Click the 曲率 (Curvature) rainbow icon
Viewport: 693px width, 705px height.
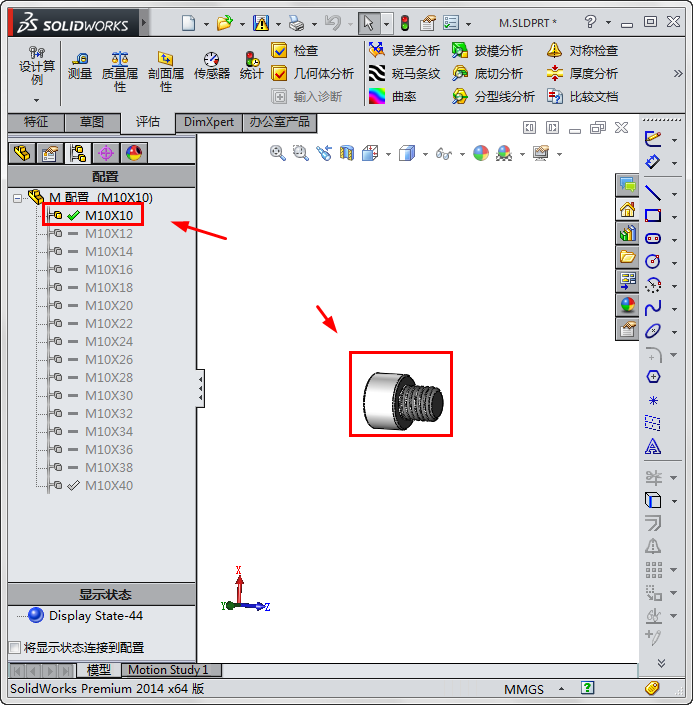377,97
